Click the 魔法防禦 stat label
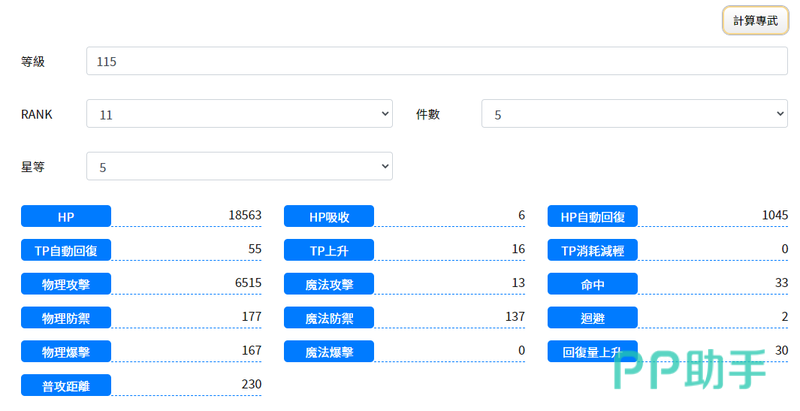Screen dimensions: 800x411 click(x=329, y=318)
